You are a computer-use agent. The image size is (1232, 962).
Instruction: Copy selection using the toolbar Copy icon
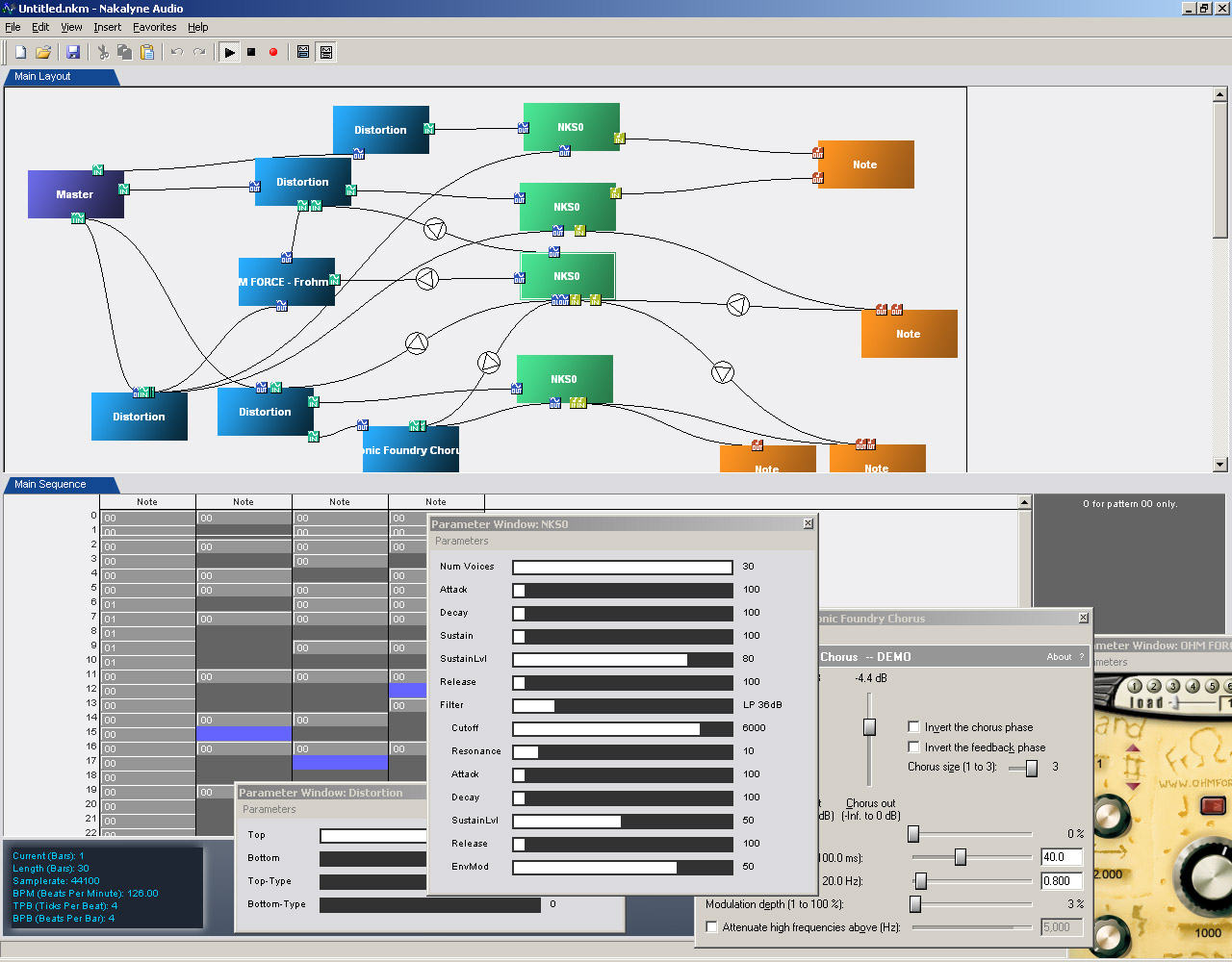[x=124, y=52]
